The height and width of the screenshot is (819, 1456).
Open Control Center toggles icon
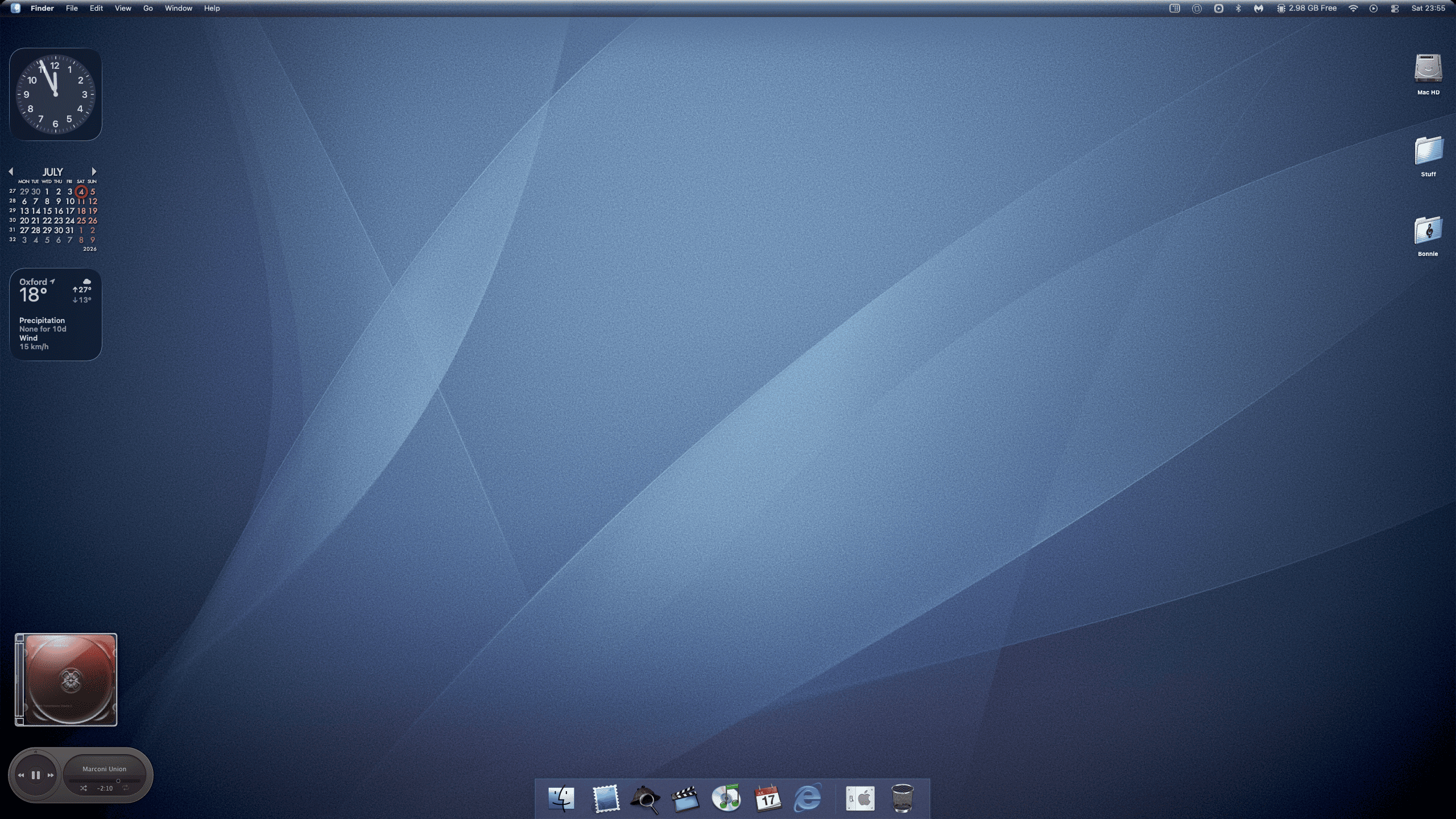[1395, 9]
